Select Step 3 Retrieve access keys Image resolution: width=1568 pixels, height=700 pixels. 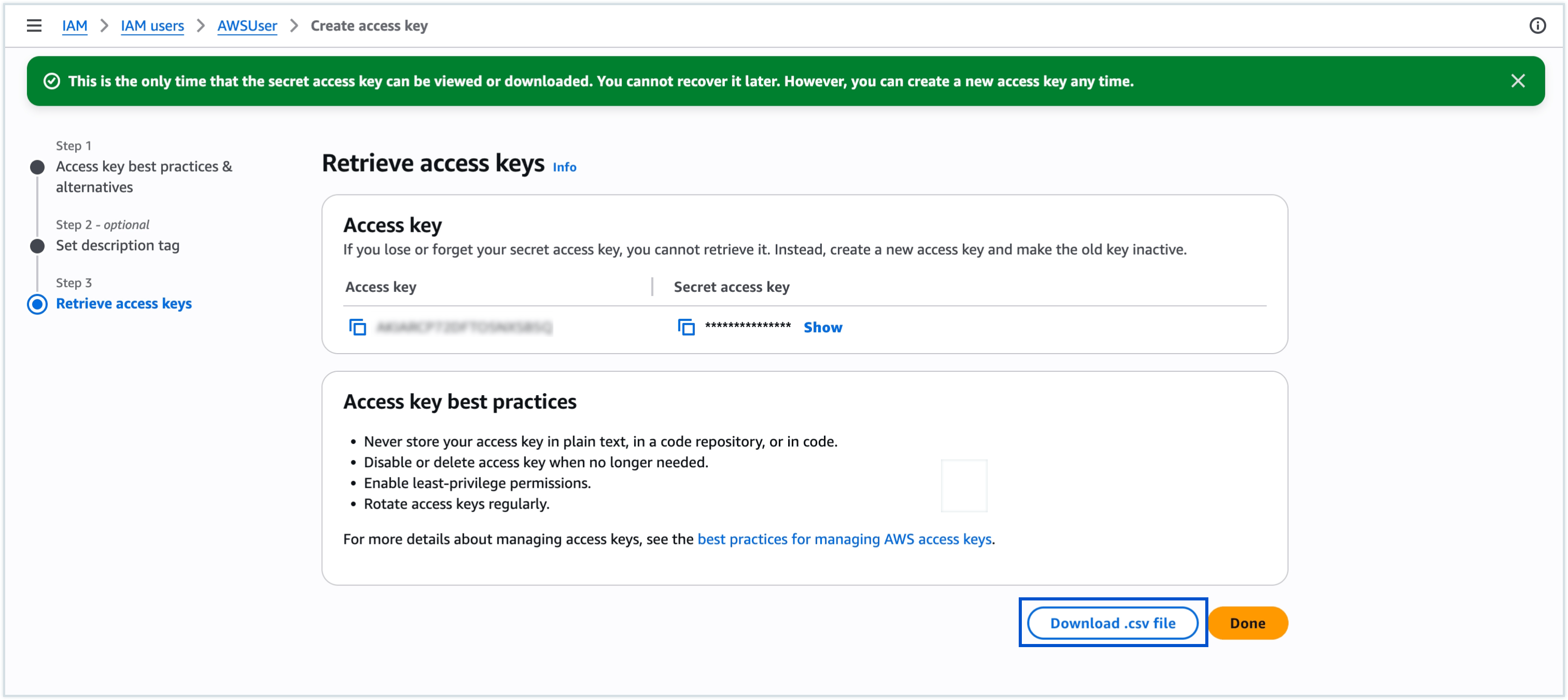(x=123, y=303)
